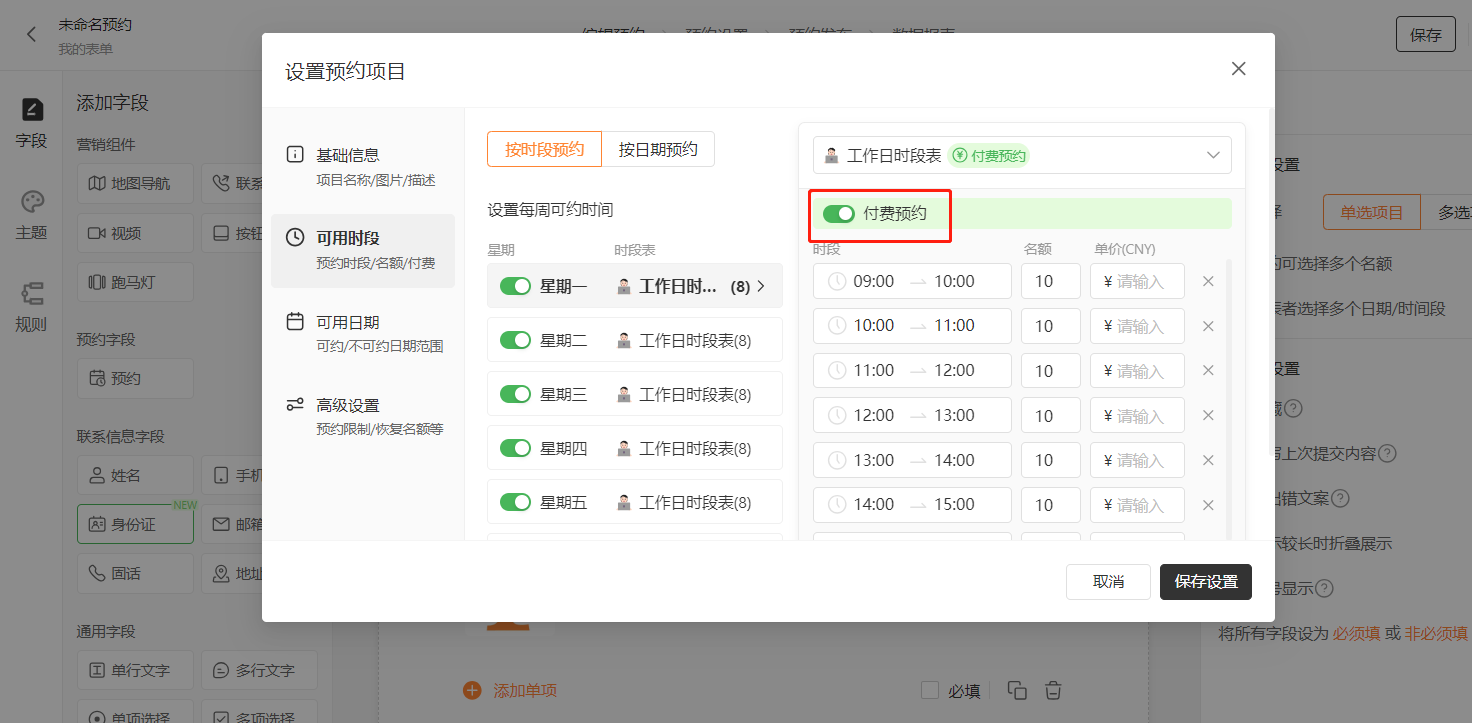Open the 主题 palette panel
The image size is (1472, 723).
[32, 215]
